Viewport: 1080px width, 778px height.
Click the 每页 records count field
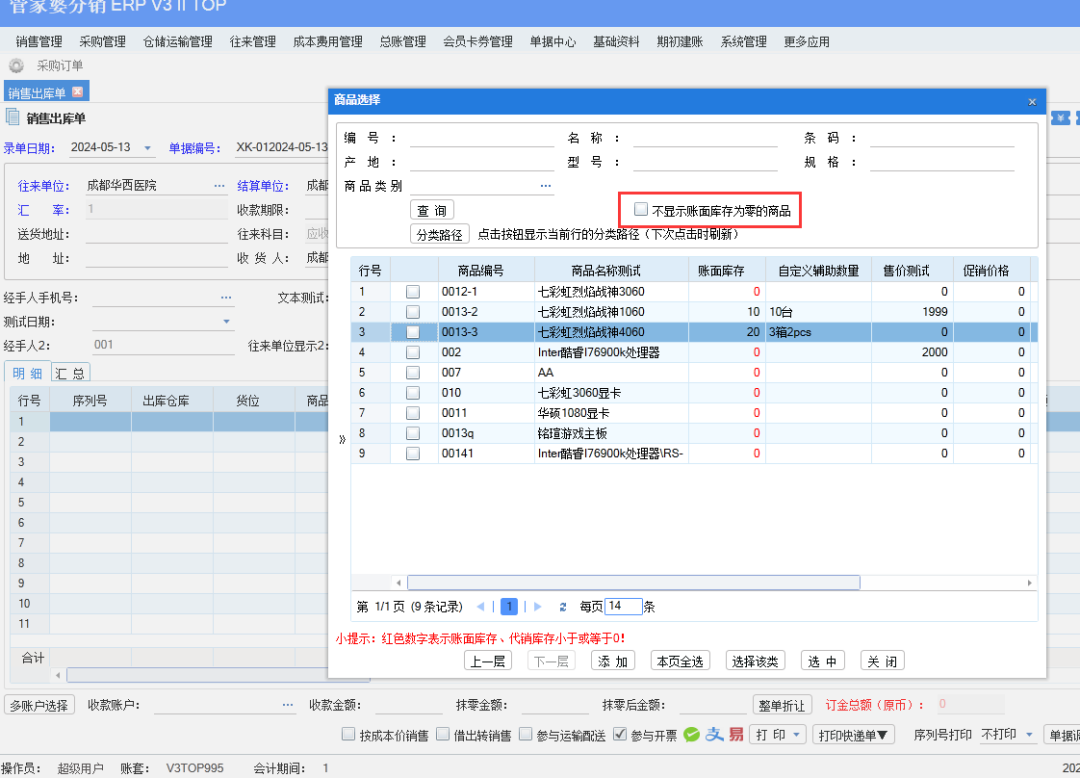(623, 607)
